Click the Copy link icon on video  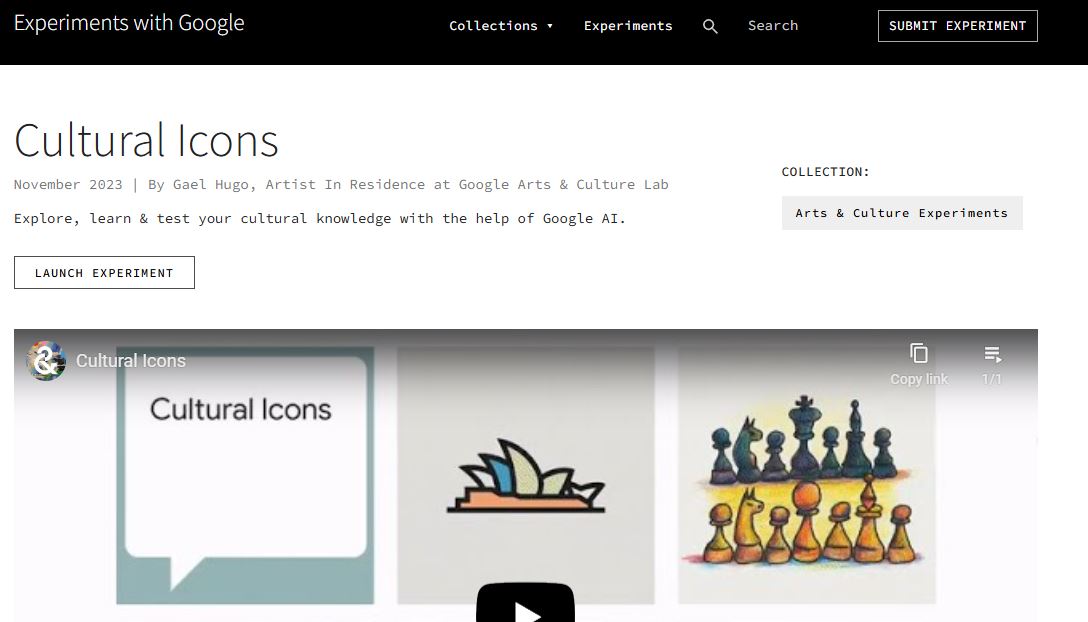(x=918, y=354)
